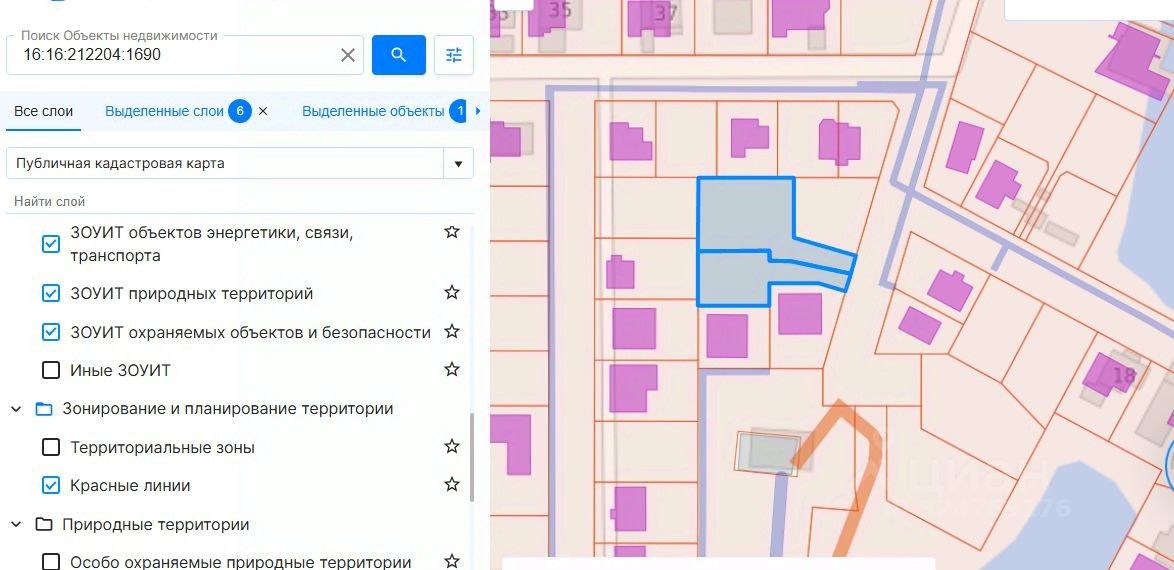The image size is (1174, 570).
Task: Click the building labeled 37 on map
Action: coord(649,19)
